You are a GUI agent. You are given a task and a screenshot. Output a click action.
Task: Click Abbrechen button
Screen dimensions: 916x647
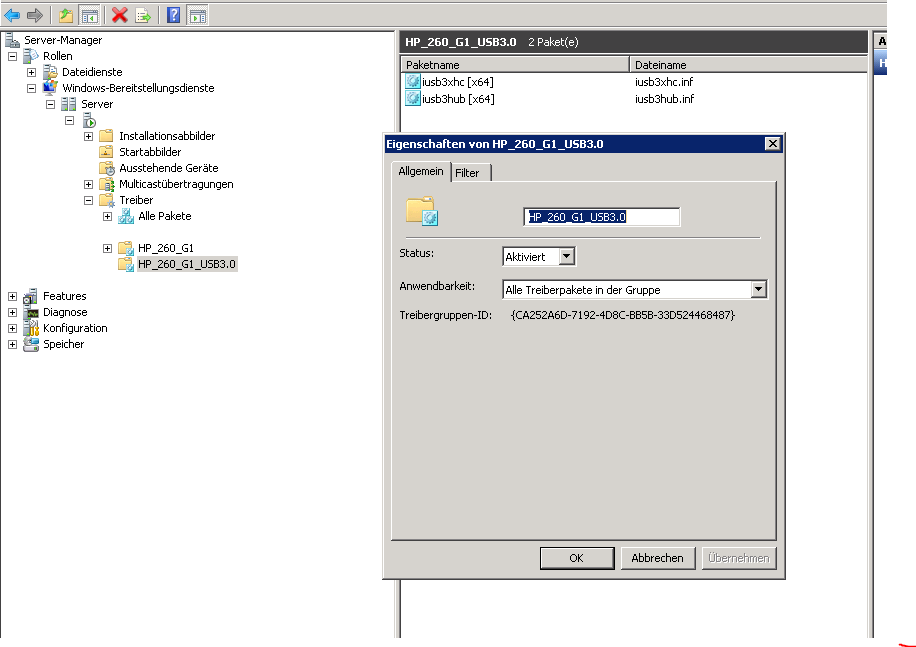point(657,558)
